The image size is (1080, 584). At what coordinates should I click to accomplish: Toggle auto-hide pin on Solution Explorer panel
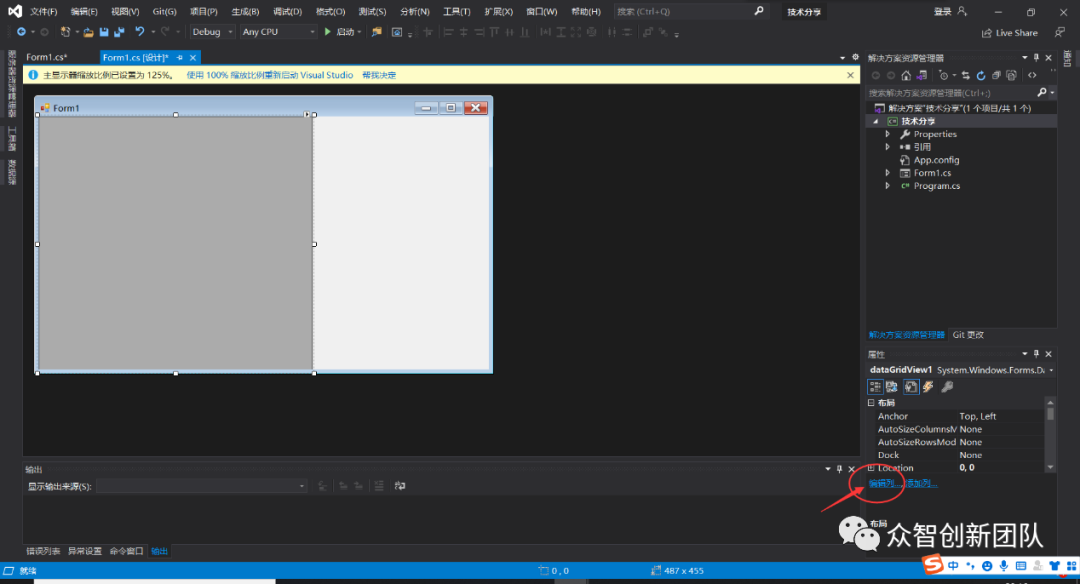coord(1035,58)
